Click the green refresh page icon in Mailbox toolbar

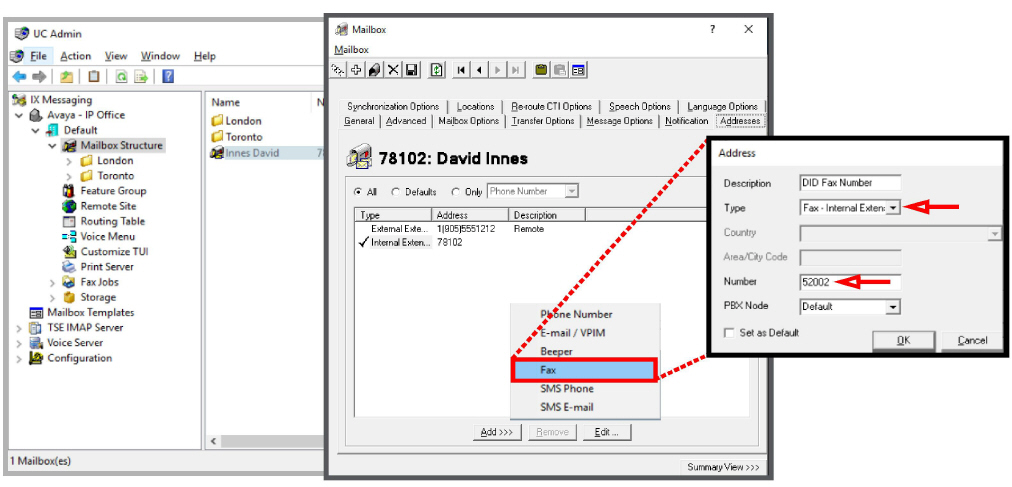[x=437, y=70]
